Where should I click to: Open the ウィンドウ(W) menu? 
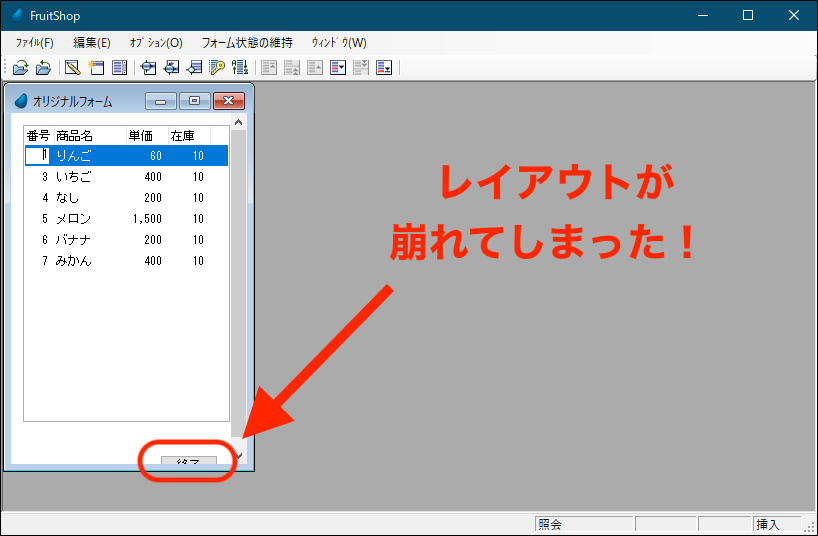point(339,43)
